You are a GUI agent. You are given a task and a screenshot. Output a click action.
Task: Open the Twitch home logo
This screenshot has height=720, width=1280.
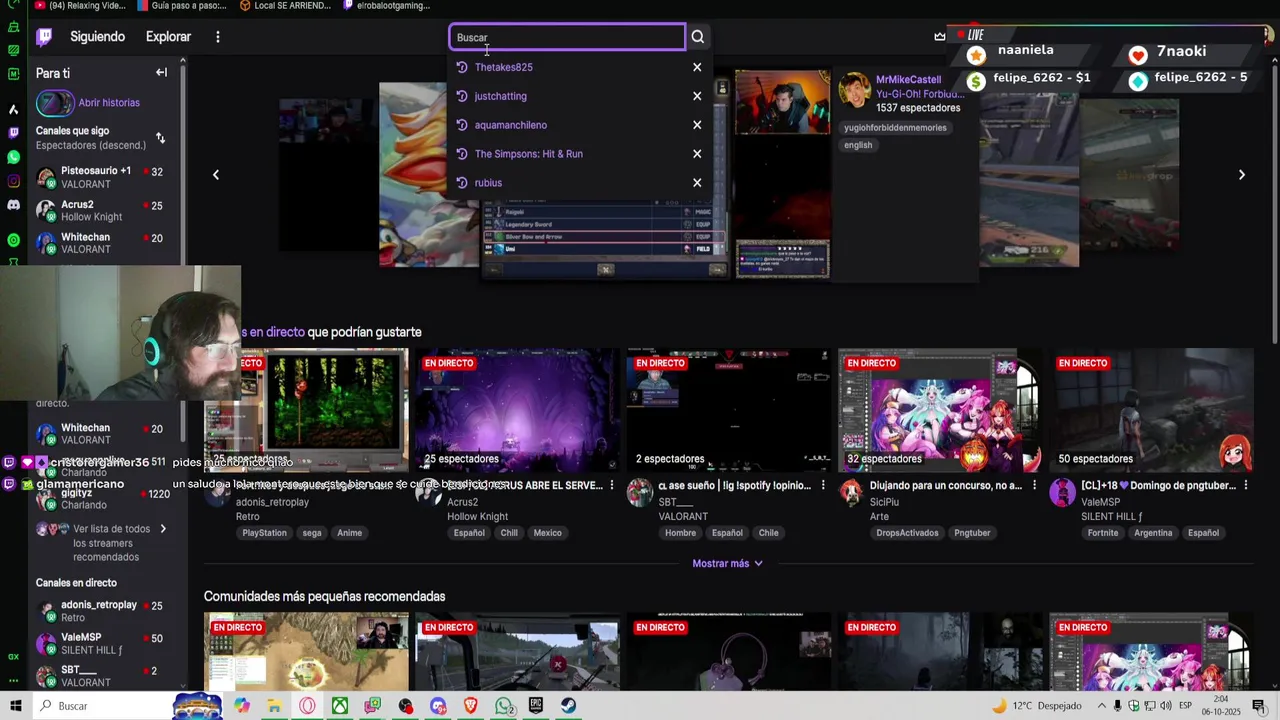click(x=44, y=37)
